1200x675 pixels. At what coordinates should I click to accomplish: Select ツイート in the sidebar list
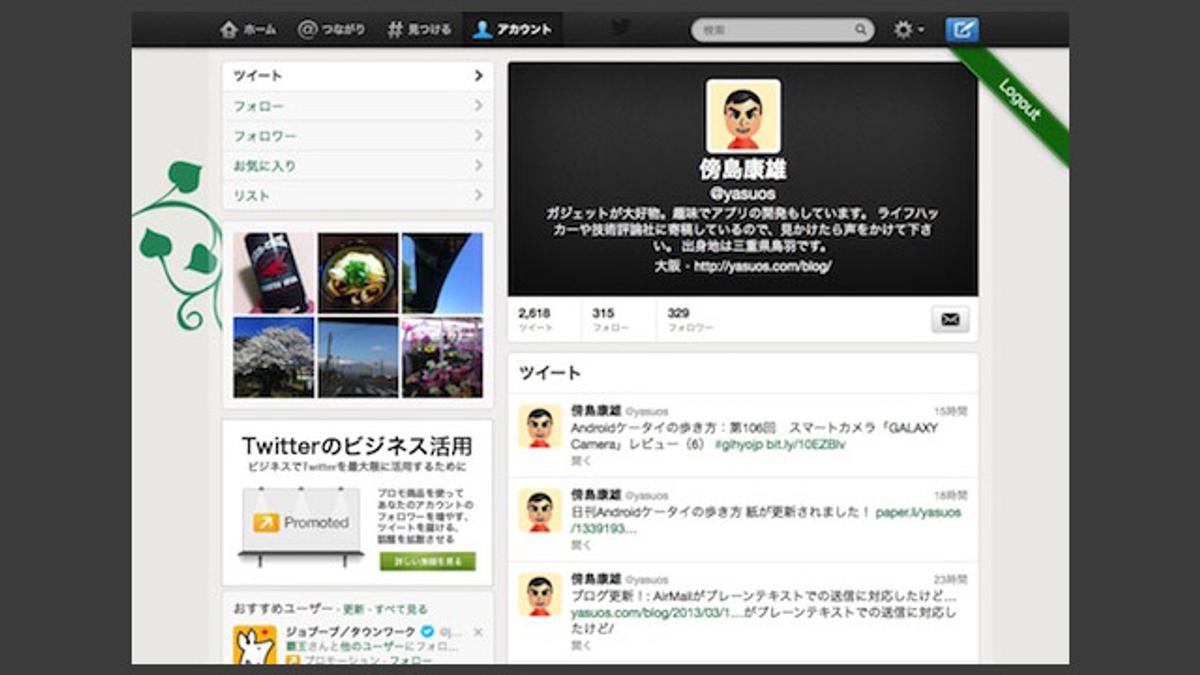[x=357, y=75]
